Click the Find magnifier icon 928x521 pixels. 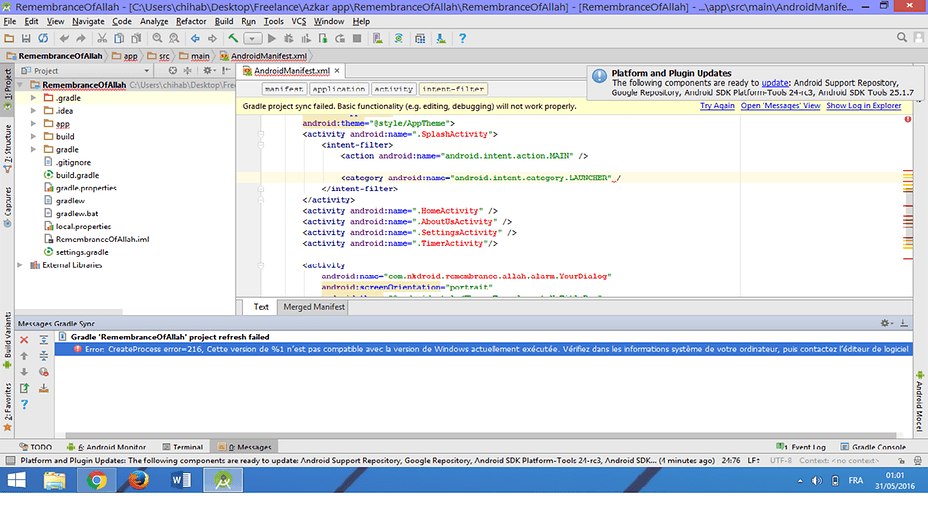[x=157, y=38]
